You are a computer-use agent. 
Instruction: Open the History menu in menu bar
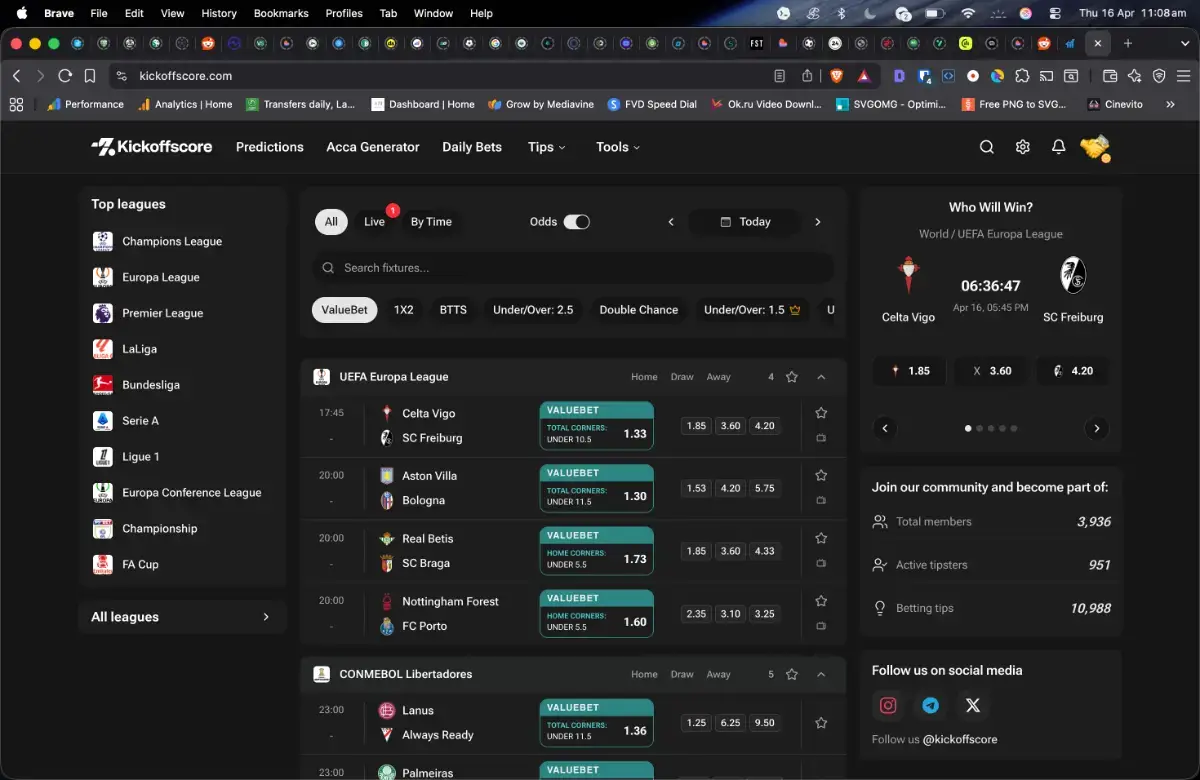(x=219, y=13)
